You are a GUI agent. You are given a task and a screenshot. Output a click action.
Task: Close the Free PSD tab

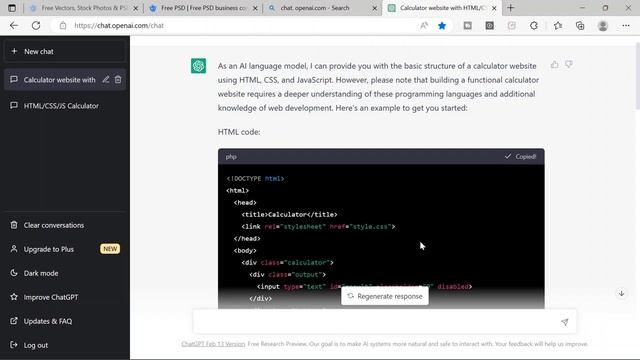click(x=255, y=8)
